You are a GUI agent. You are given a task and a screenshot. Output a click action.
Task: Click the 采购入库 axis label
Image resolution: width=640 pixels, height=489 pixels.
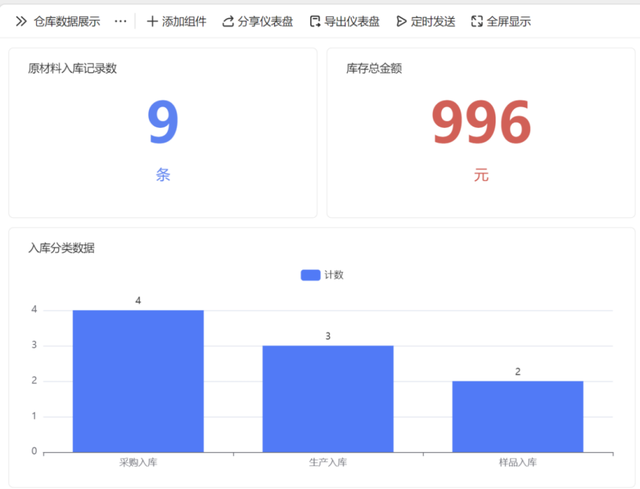pyautogui.click(x=138, y=462)
